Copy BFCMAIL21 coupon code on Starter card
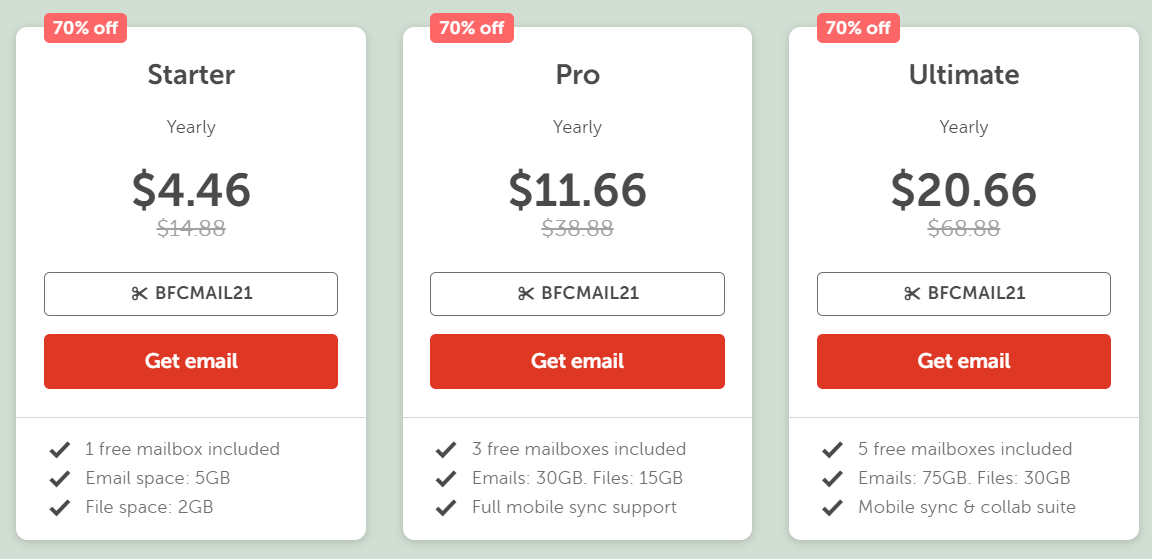 (x=191, y=294)
